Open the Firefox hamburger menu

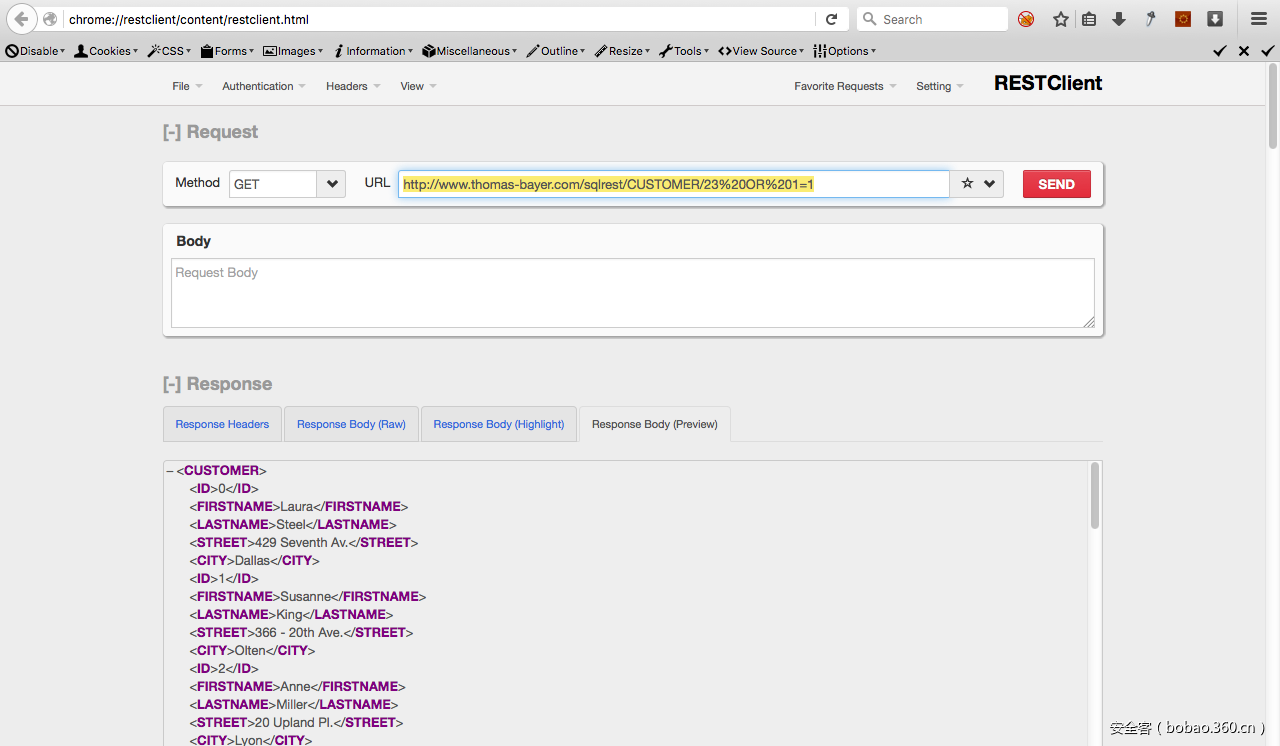pos(1259,19)
